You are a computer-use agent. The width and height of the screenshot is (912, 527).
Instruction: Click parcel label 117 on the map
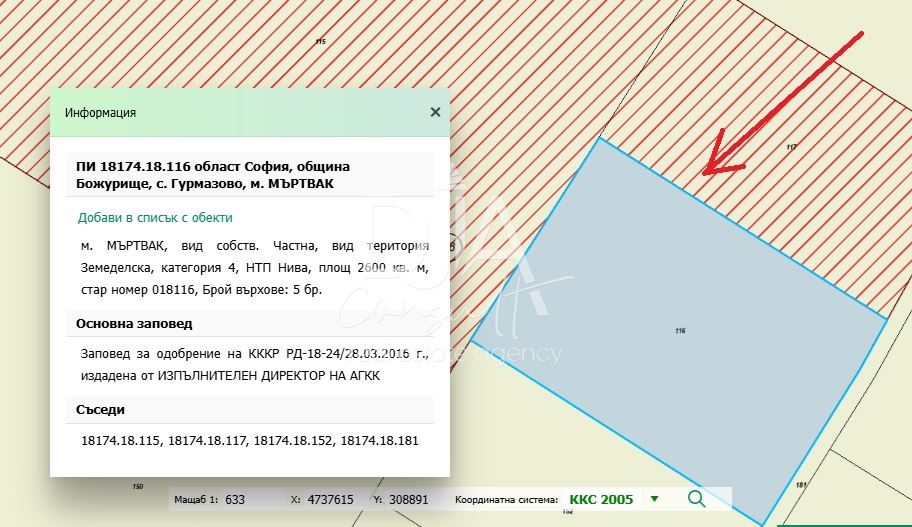791,147
